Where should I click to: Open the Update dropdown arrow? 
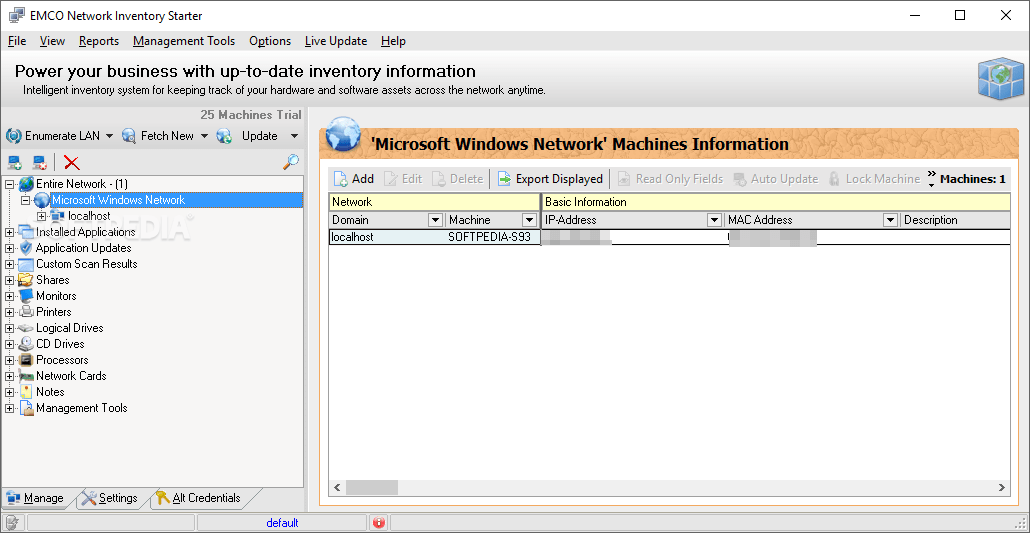(x=294, y=136)
